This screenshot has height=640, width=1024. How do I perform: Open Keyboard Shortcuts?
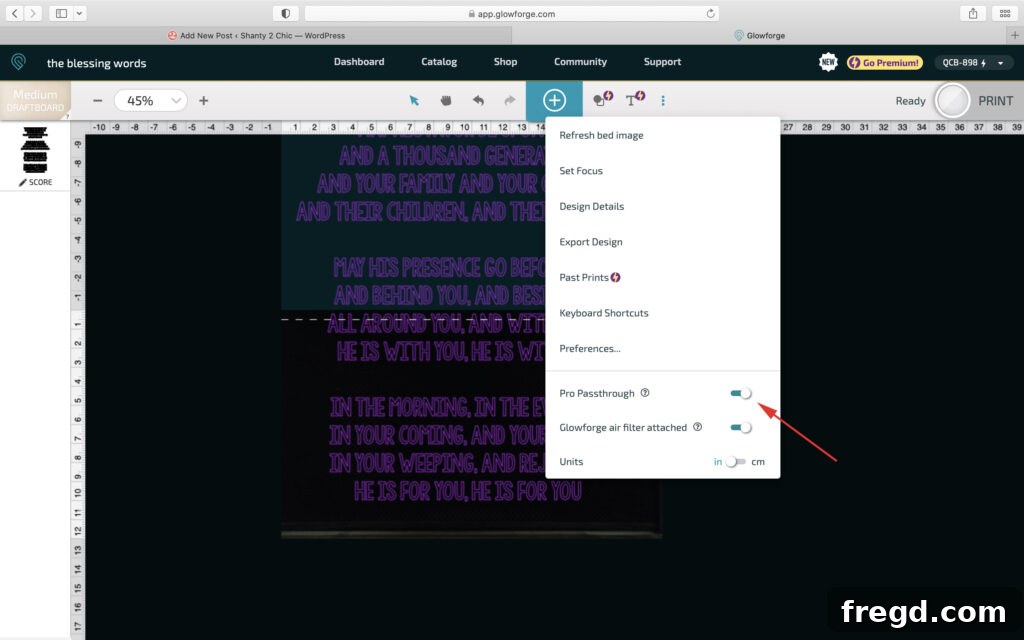[604, 313]
